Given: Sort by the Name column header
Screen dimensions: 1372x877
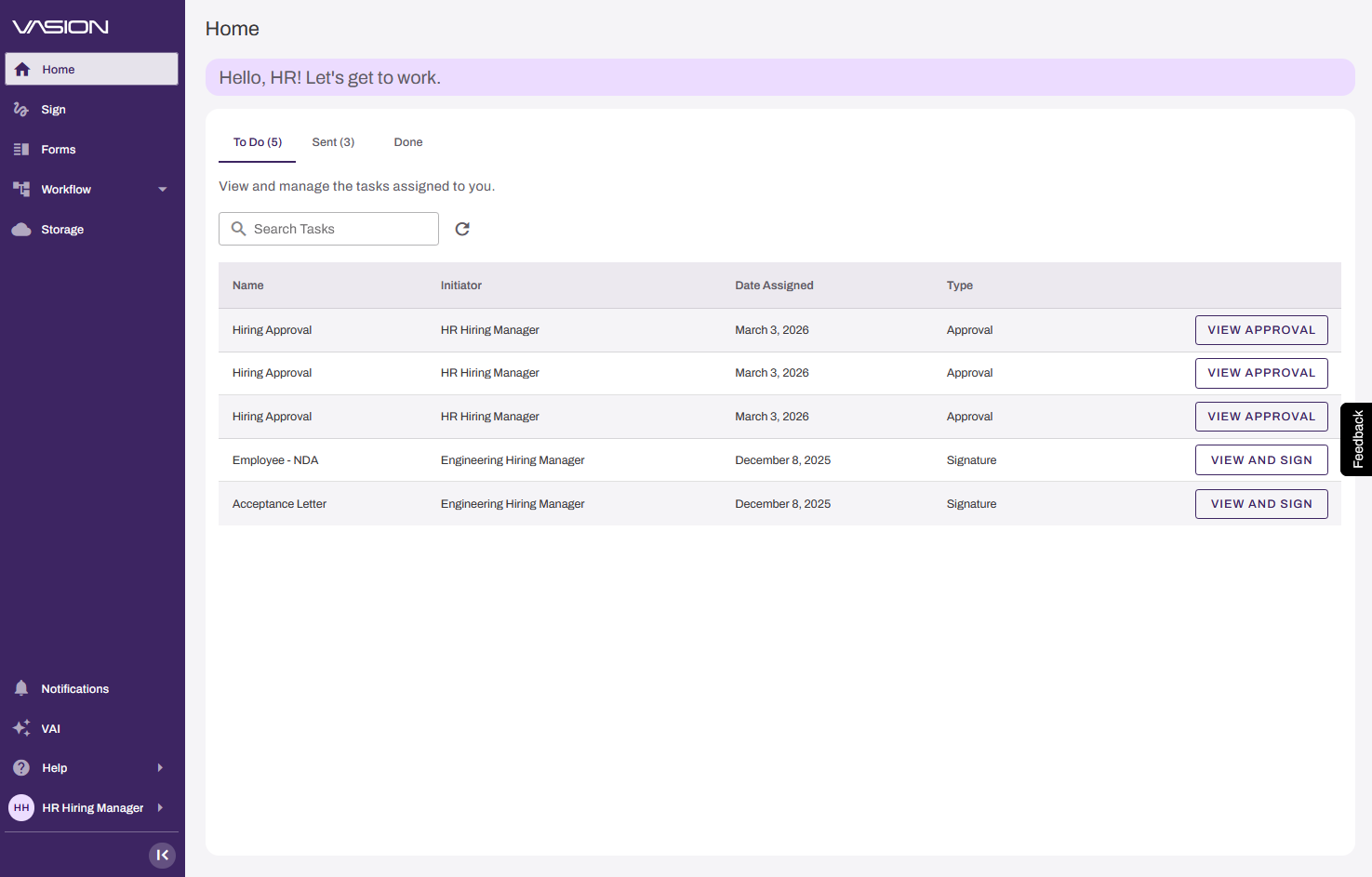Looking at the screenshot, I should [248, 286].
